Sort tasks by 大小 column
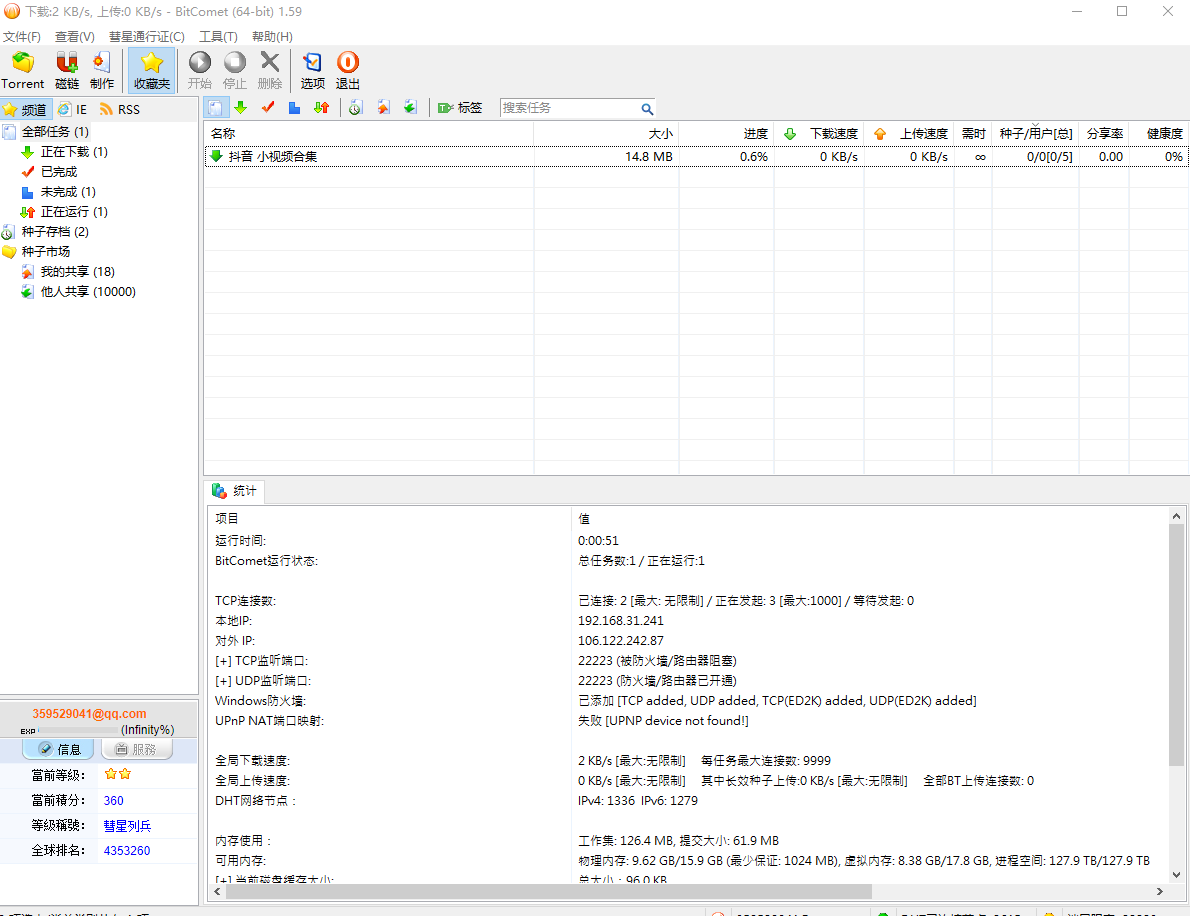Viewport: 1190px width, 916px height. pyautogui.click(x=606, y=134)
